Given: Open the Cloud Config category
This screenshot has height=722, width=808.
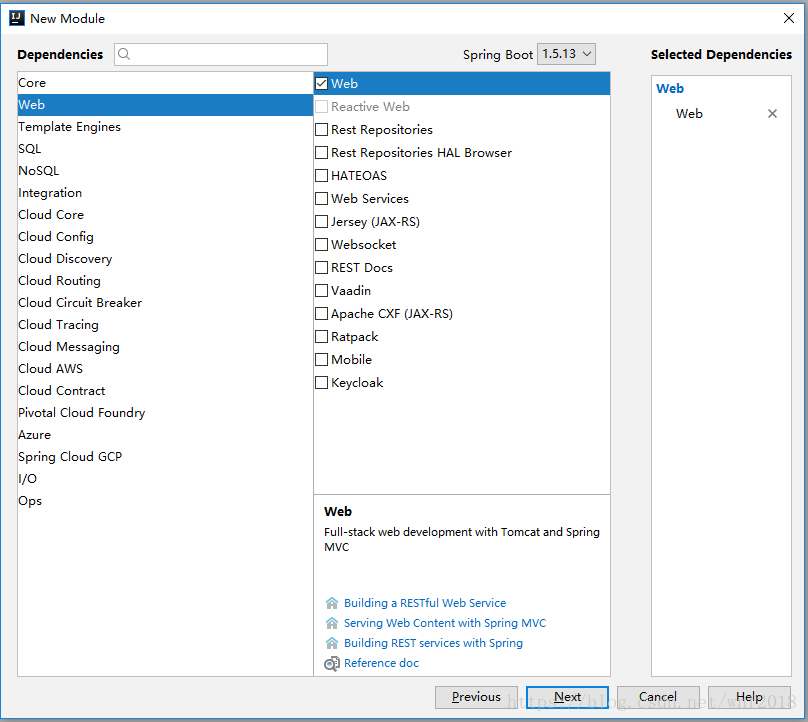Looking at the screenshot, I should (x=165, y=237).
